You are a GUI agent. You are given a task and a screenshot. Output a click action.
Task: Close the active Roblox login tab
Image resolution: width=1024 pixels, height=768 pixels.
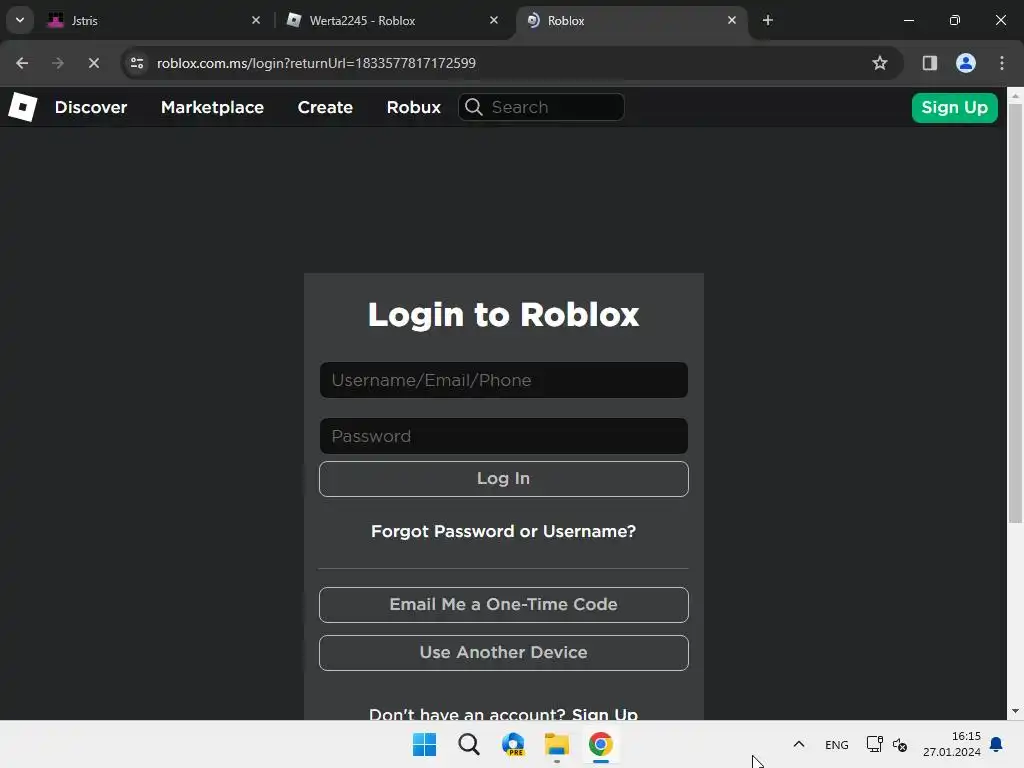tap(731, 20)
